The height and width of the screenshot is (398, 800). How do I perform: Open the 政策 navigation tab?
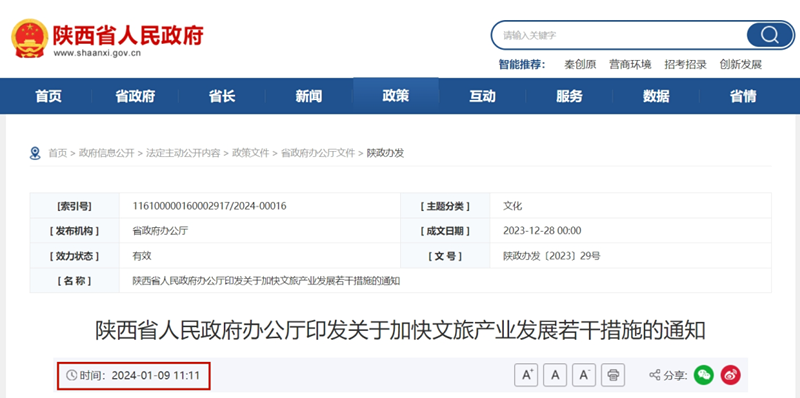coord(396,95)
